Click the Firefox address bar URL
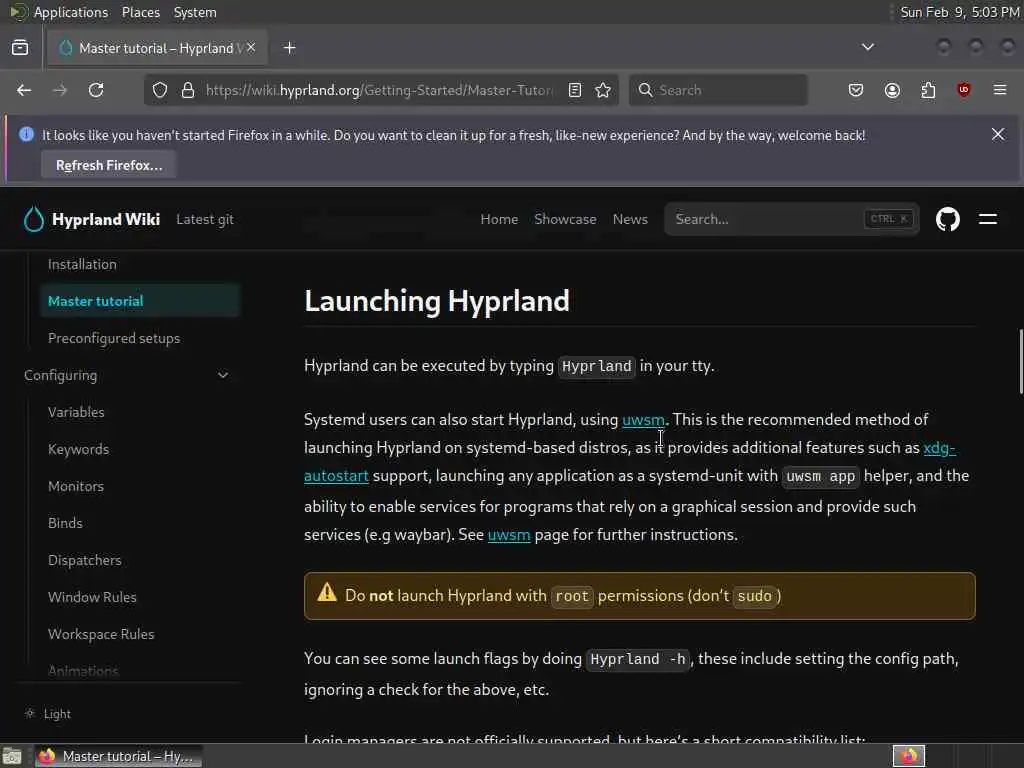The width and height of the screenshot is (1024, 768). (x=379, y=90)
